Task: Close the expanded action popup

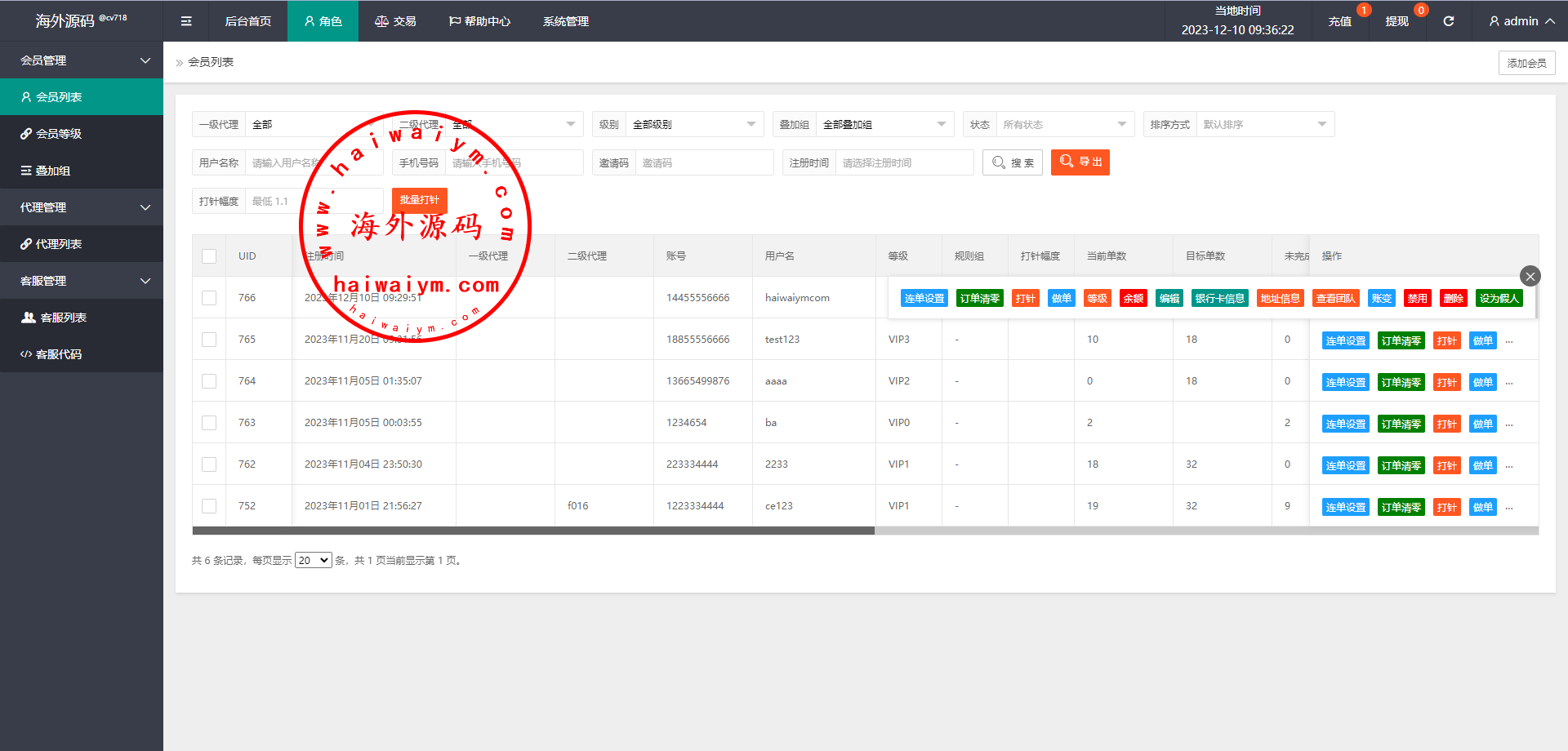Action: click(1530, 276)
